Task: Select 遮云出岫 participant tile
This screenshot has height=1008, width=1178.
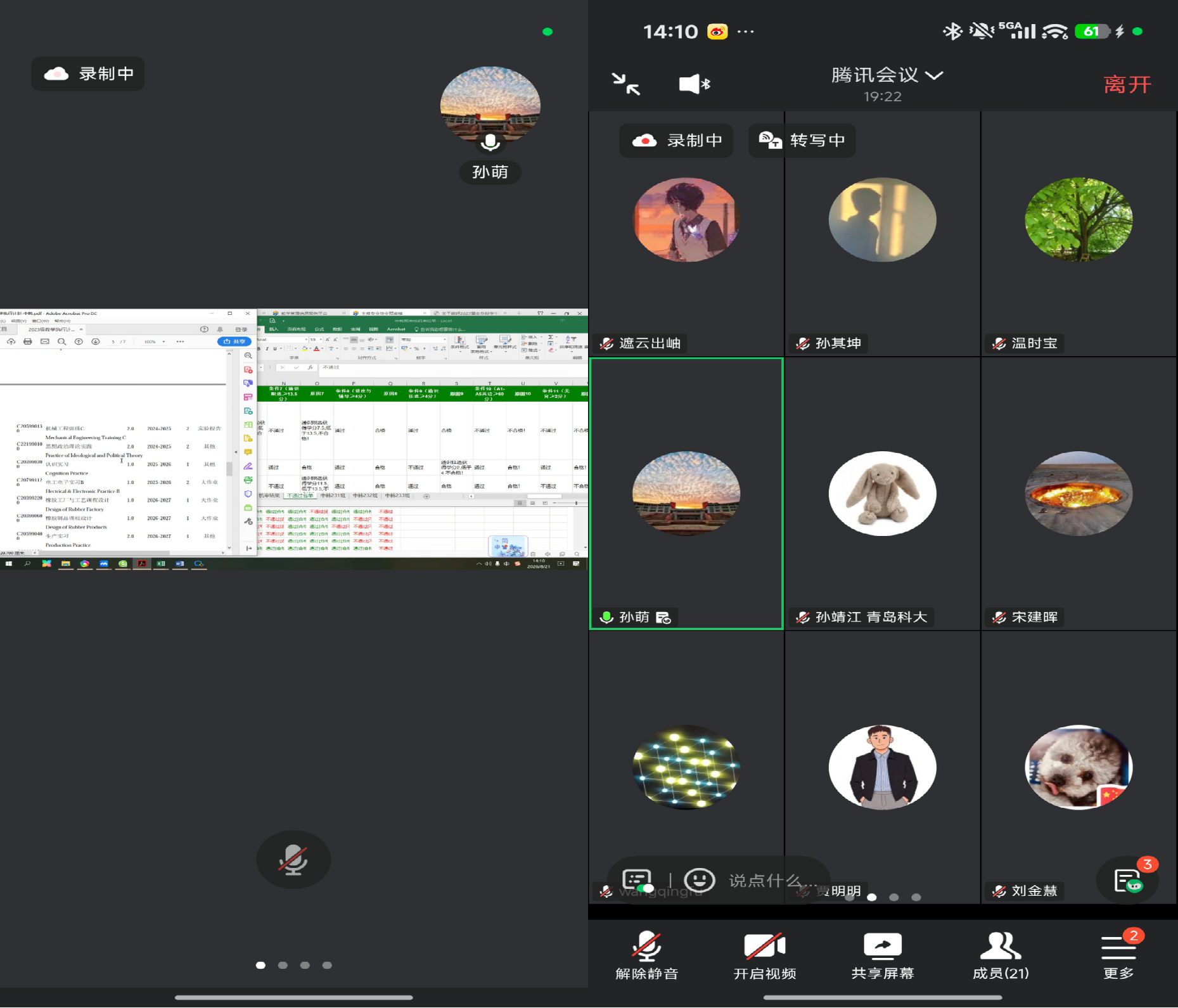Action: coord(686,234)
